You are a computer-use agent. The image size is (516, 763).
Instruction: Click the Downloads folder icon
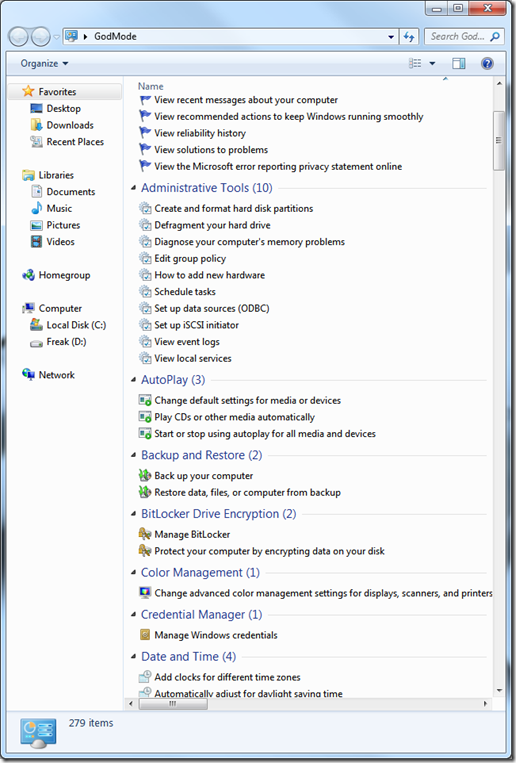pyautogui.click(x=37, y=125)
